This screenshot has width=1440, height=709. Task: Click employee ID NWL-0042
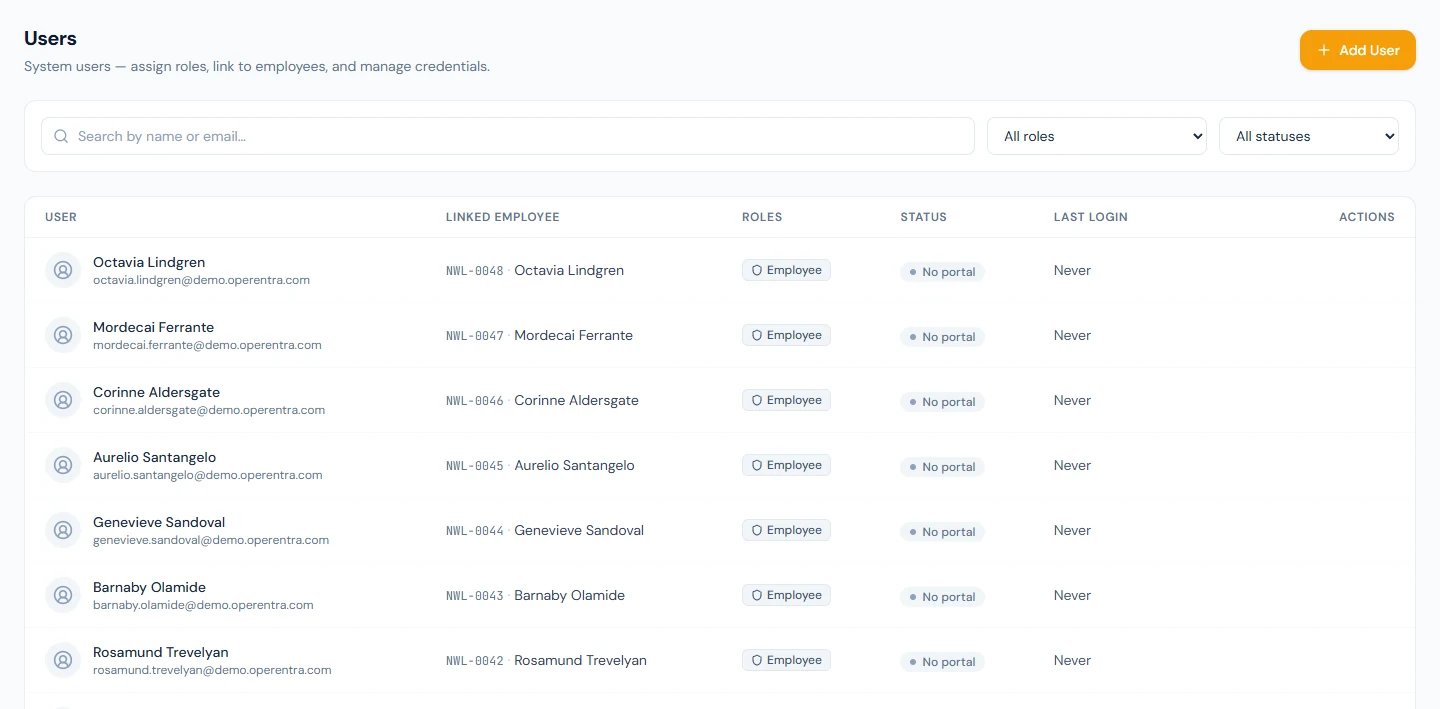point(475,661)
